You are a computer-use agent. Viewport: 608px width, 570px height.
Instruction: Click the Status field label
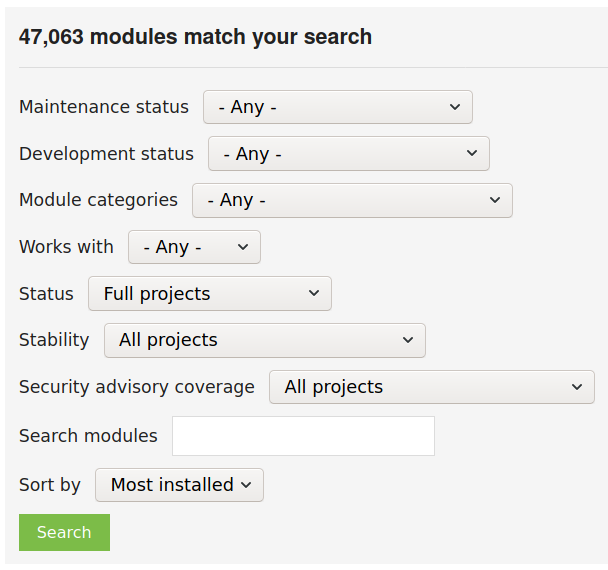click(x=46, y=294)
